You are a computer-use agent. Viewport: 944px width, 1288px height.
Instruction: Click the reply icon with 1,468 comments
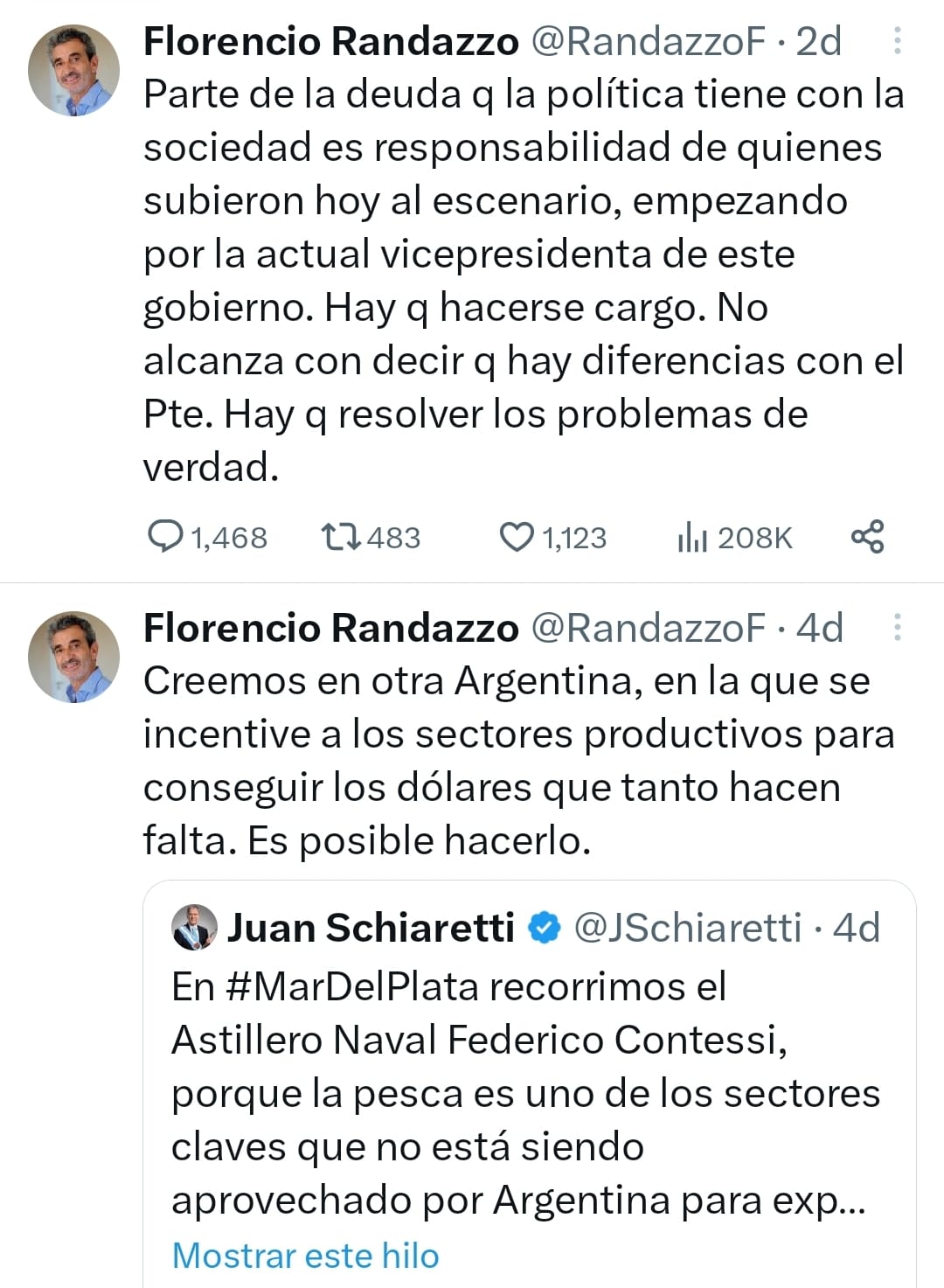(166, 537)
